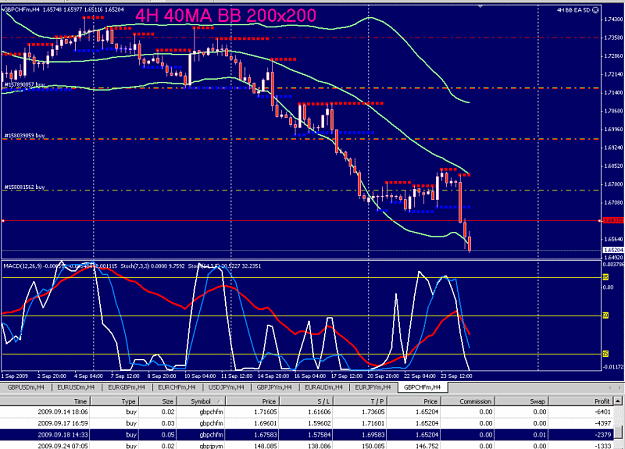Click the Swap column header
This screenshot has height=449, width=625.
pyautogui.click(x=521, y=401)
